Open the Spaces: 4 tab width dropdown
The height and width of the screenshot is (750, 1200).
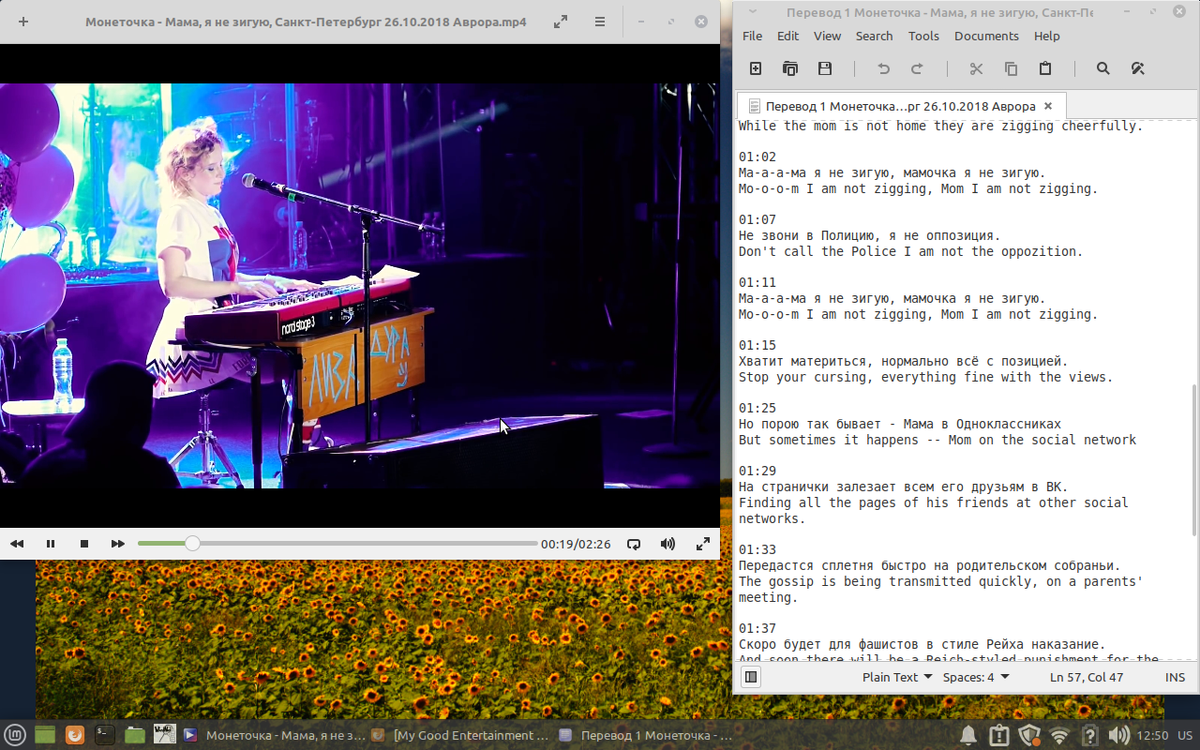976,677
